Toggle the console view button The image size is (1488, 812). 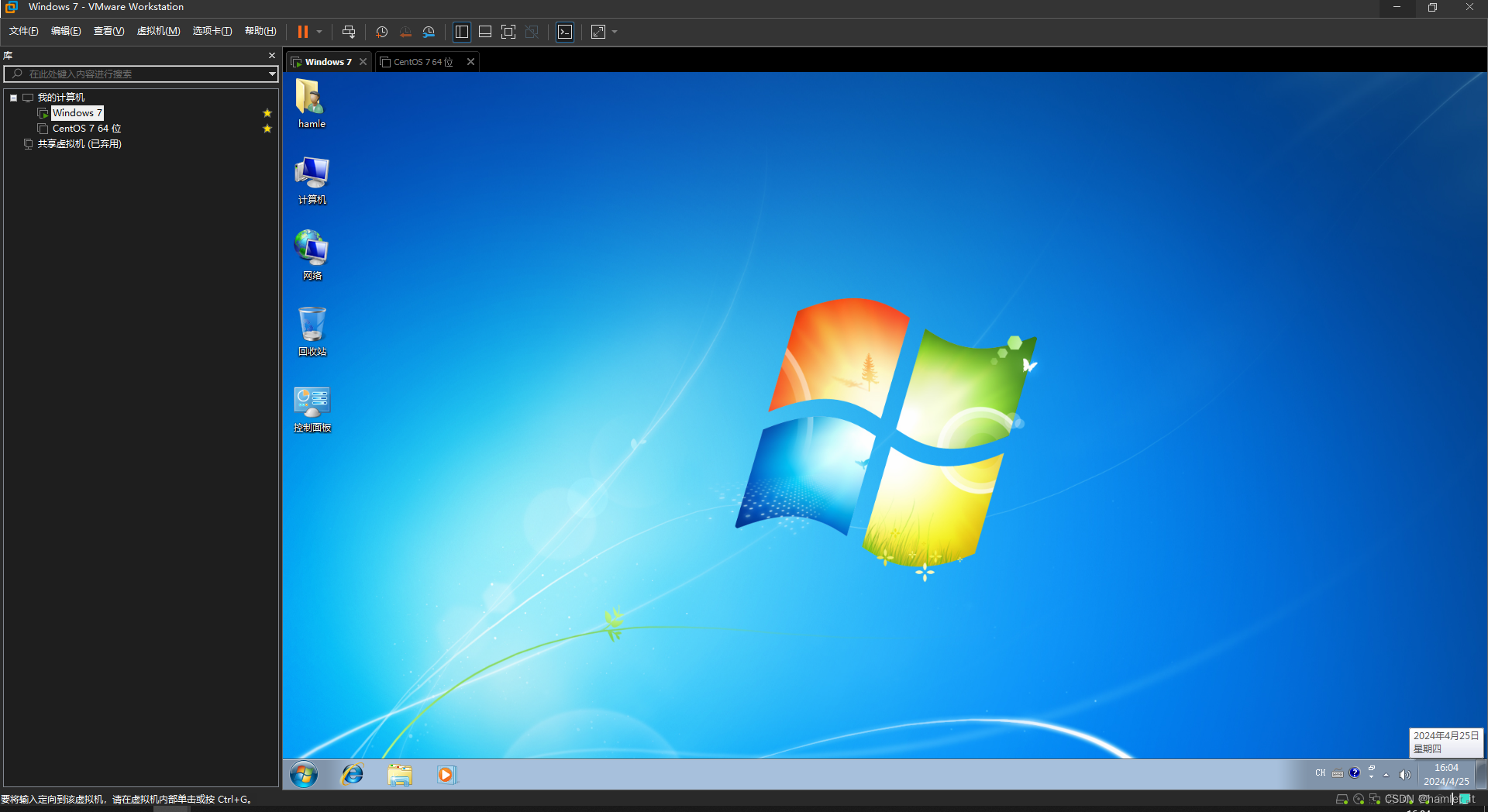point(565,32)
